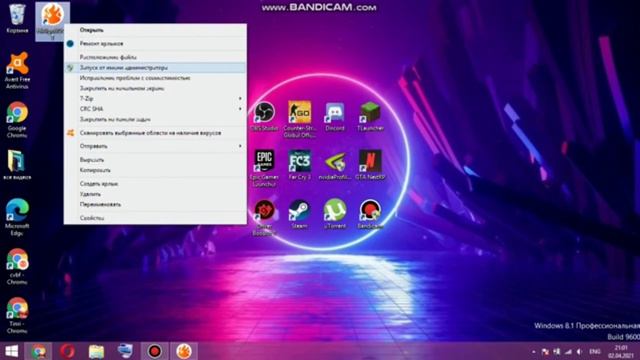
Task: Open the Windows Start button
Action: (11, 351)
